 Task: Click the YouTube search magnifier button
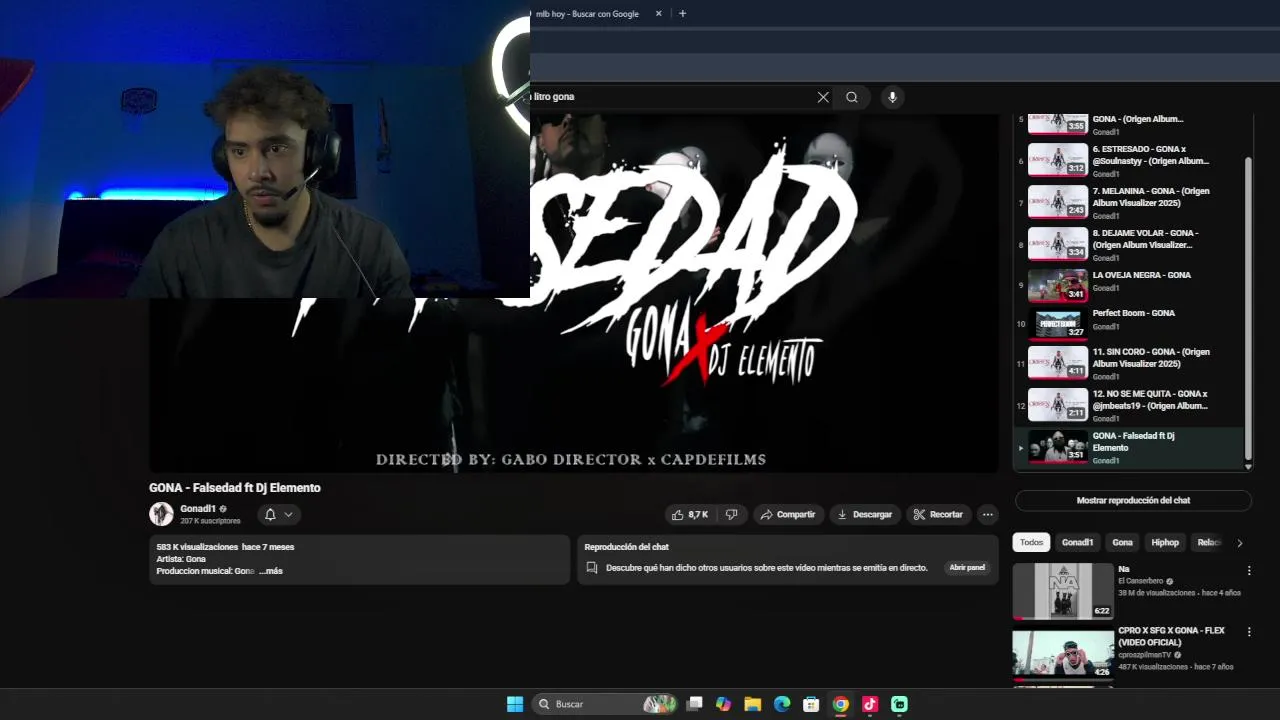coord(852,97)
